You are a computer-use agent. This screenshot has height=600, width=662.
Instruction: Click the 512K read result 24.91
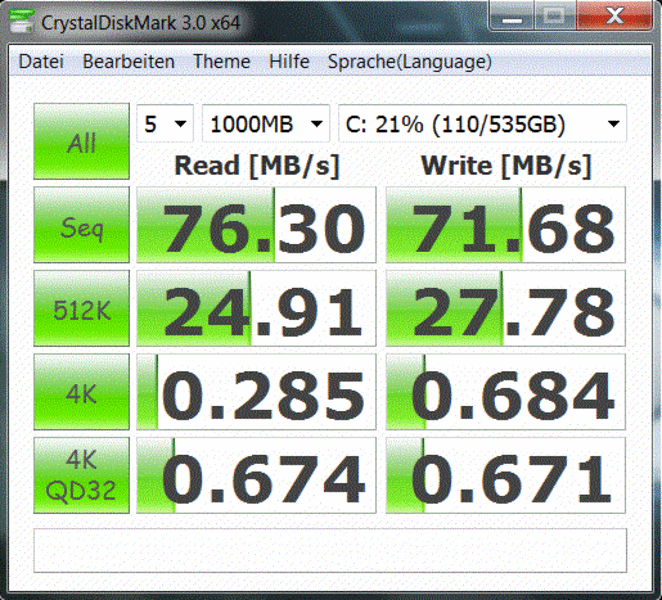point(256,309)
